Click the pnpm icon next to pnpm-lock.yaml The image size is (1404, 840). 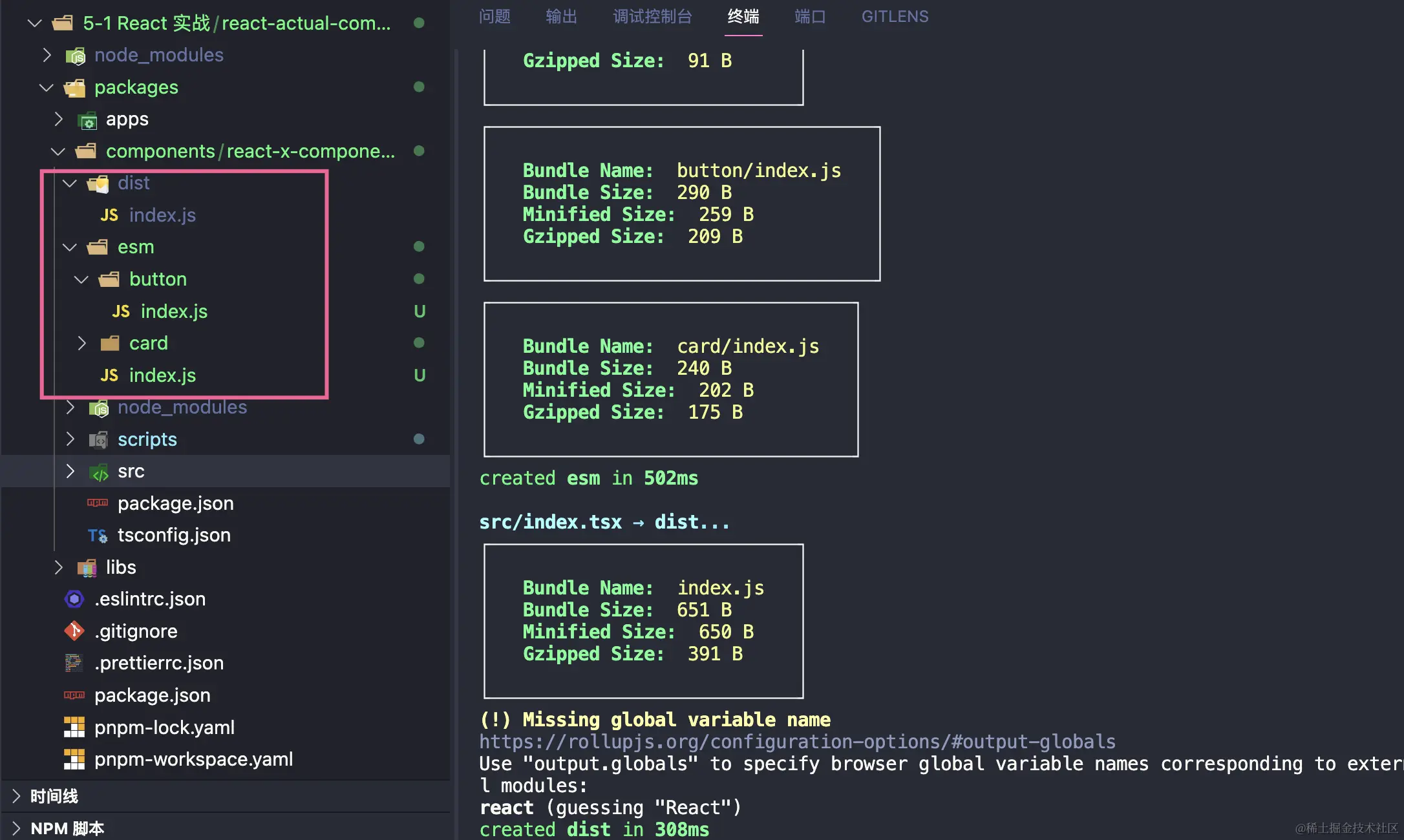tap(74, 728)
